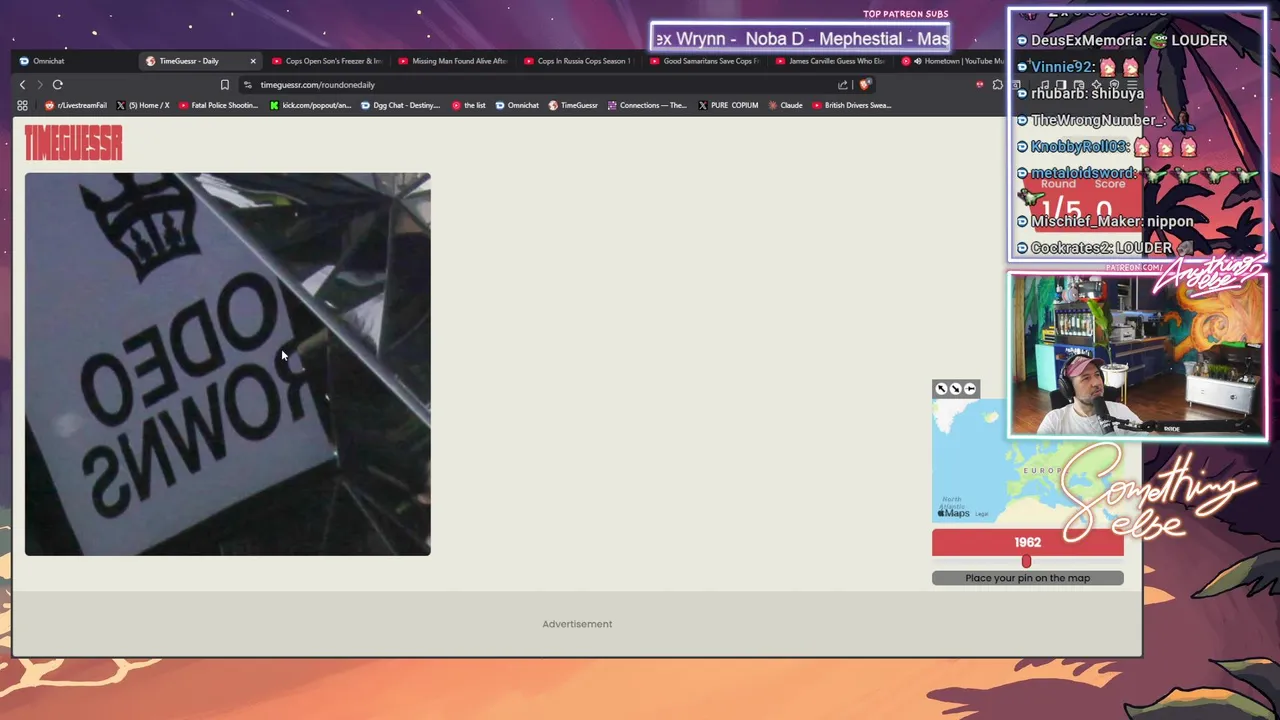1280x720 pixels.
Task: Click the round photo showing the crown sign
Action: (x=228, y=364)
